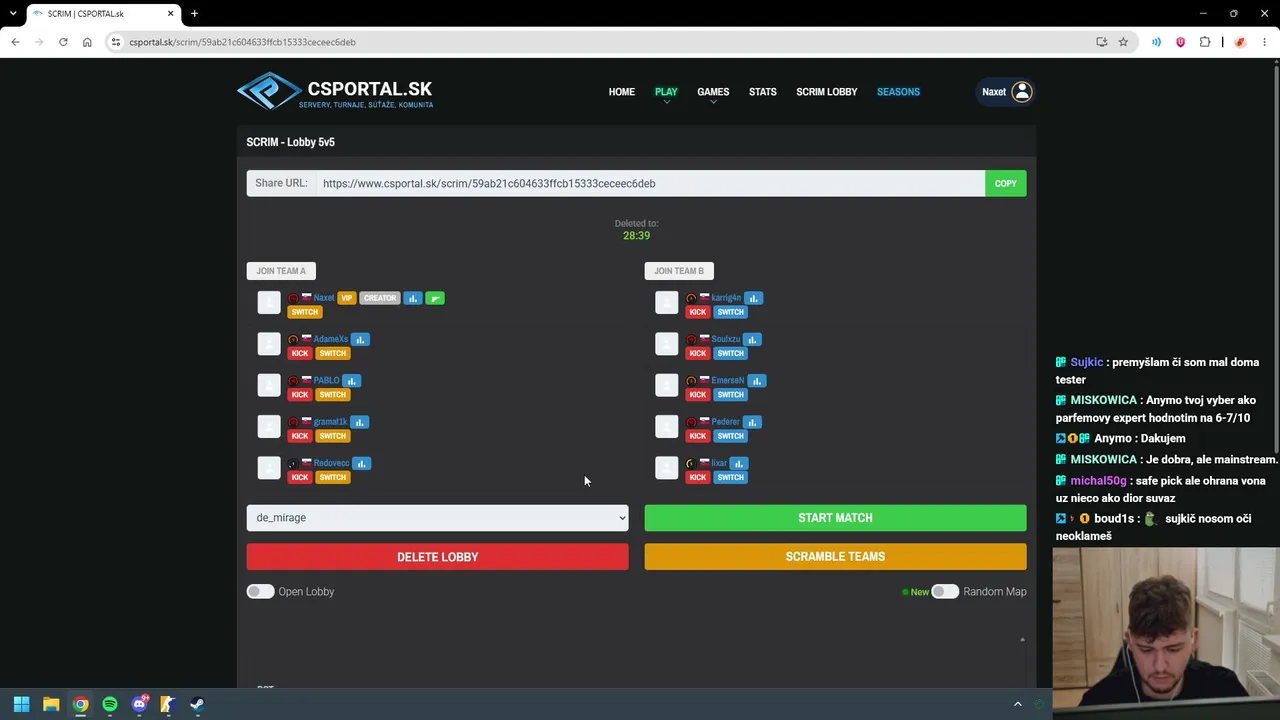Open player name link gramat1k
This screenshot has height=720, width=1280.
pyautogui.click(x=331, y=422)
